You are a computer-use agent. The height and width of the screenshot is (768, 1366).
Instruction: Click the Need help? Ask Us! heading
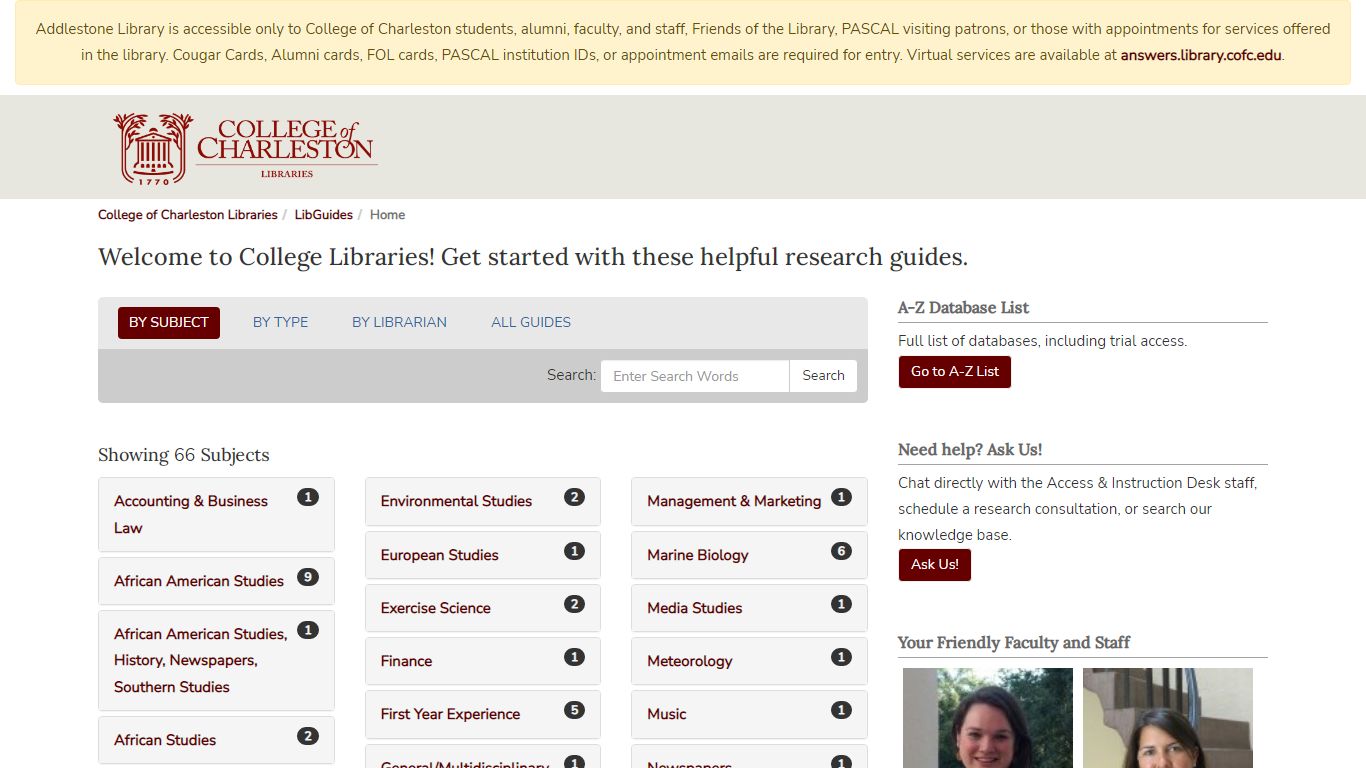click(x=970, y=450)
